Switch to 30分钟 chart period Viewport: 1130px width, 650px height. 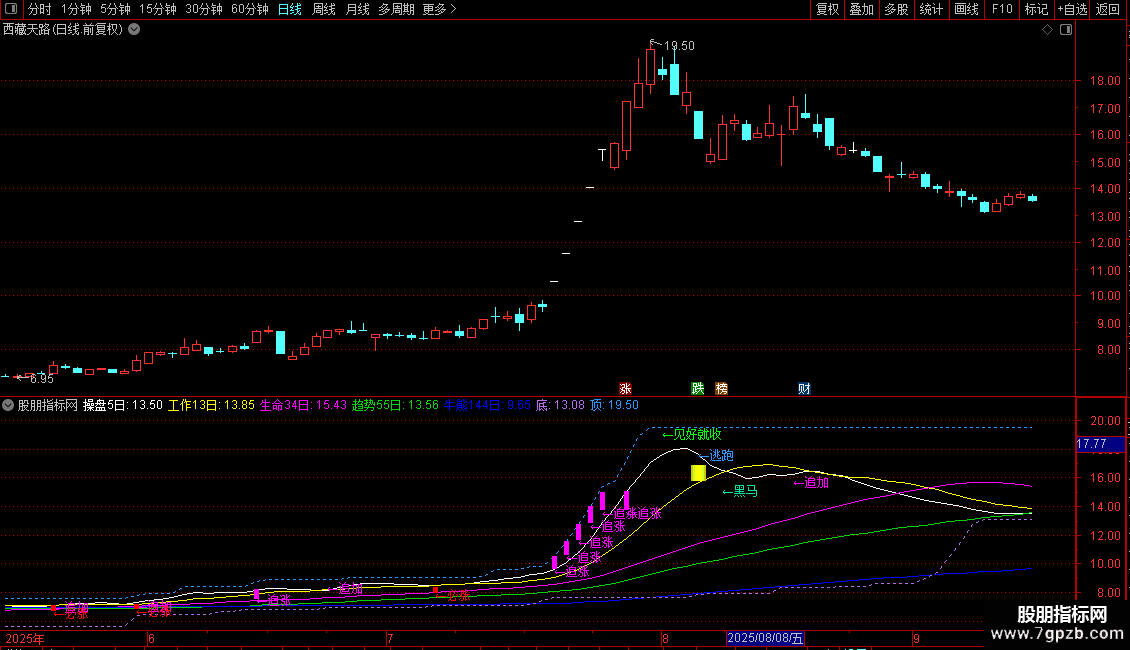click(x=204, y=9)
